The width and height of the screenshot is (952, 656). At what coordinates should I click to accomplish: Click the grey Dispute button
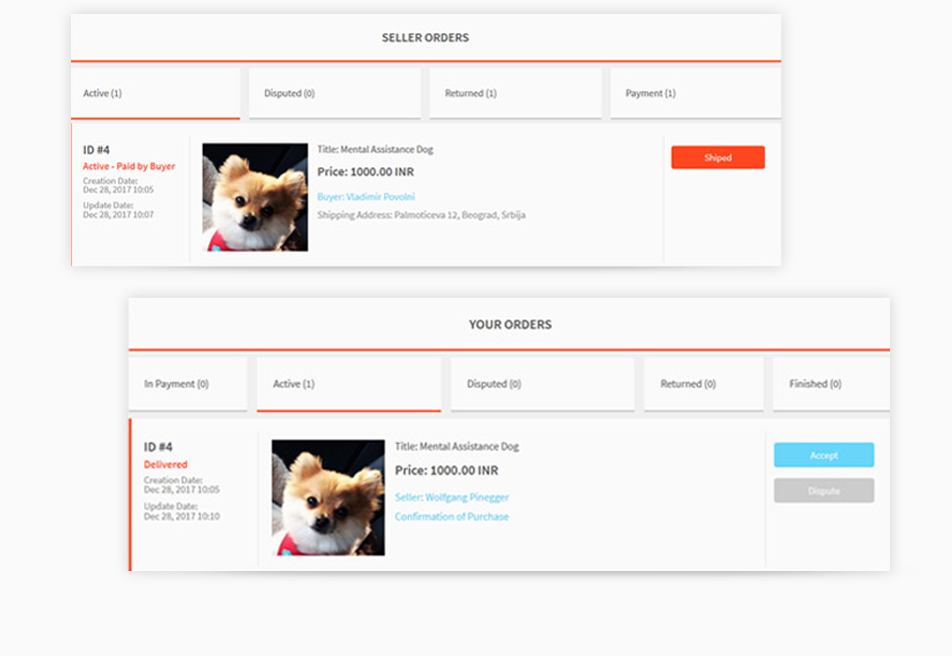[x=824, y=491]
